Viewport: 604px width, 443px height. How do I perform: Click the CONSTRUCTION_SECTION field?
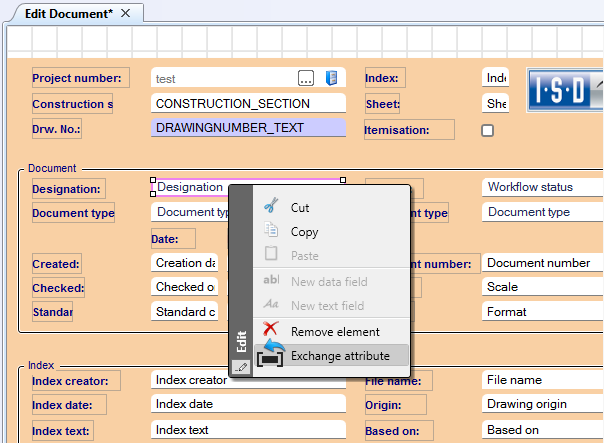coord(248,103)
